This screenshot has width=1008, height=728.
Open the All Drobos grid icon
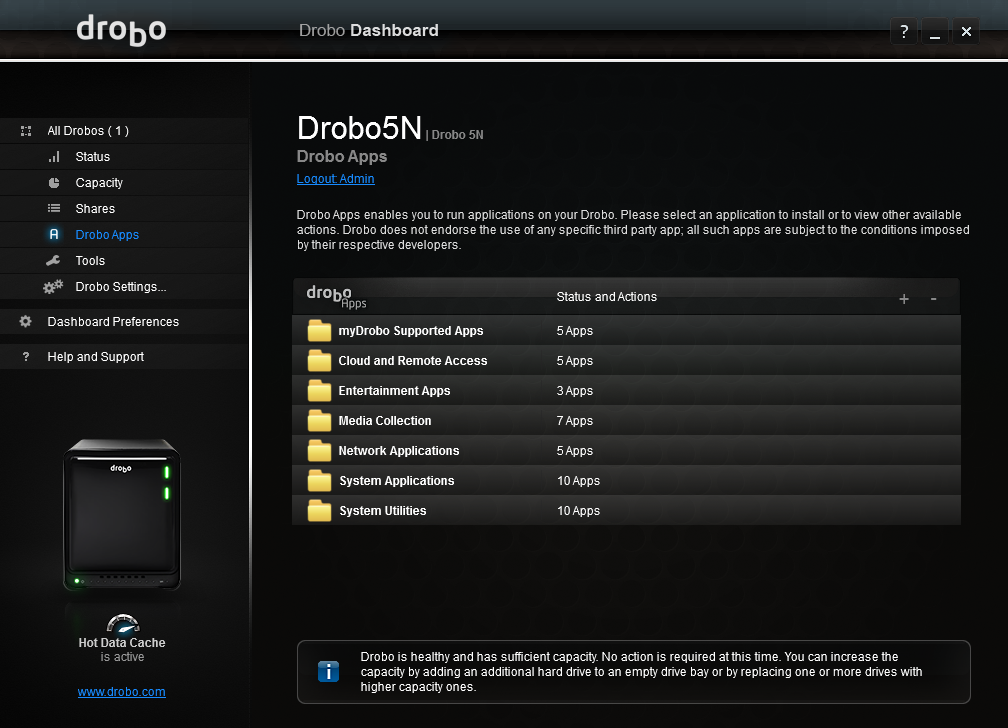pos(26,131)
